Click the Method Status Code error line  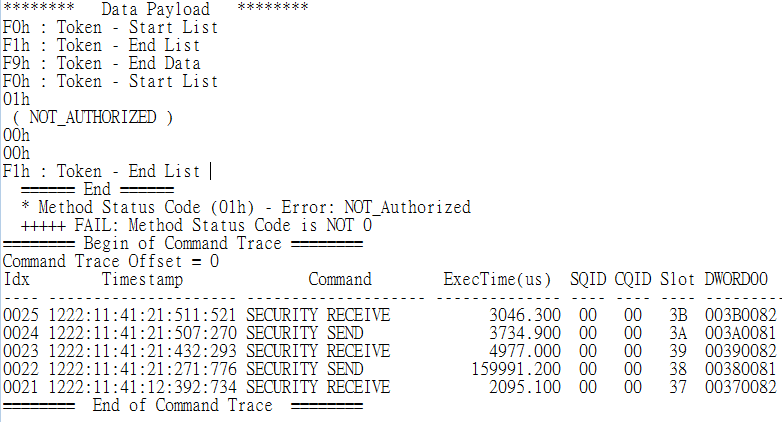pos(245,207)
